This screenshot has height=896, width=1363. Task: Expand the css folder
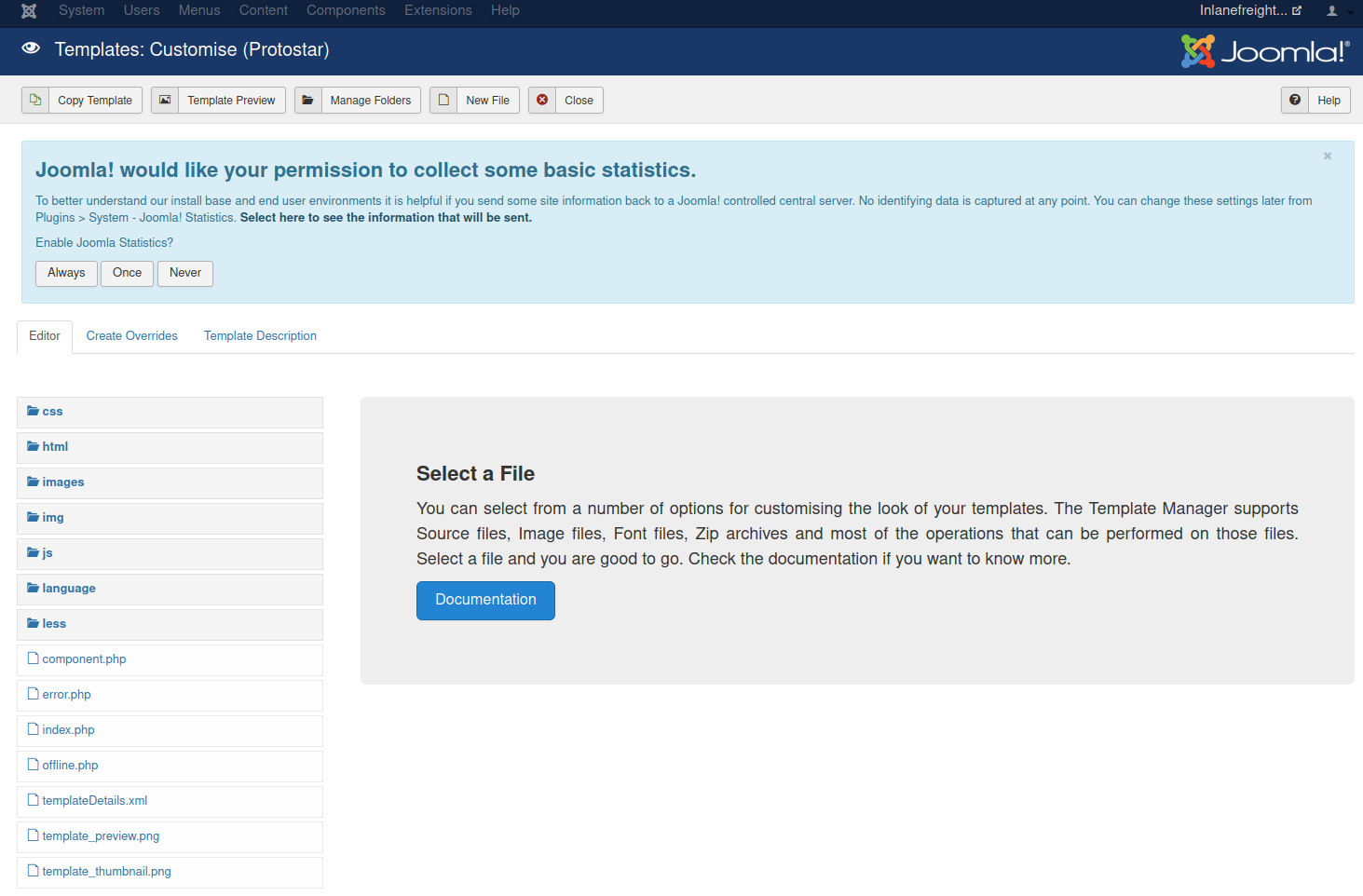(52, 412)
